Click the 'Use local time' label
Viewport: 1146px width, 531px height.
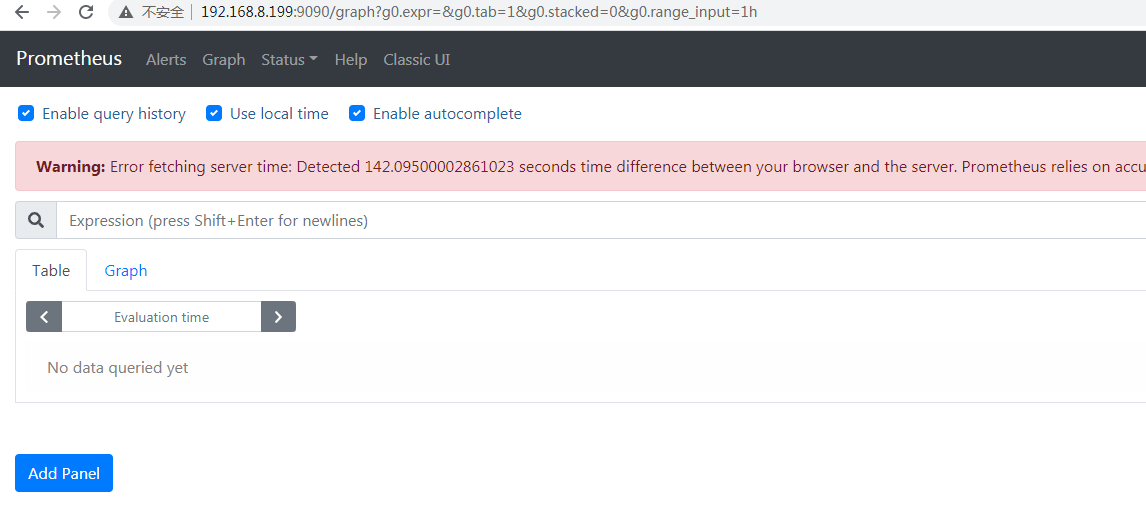click(x=279, y=113)
